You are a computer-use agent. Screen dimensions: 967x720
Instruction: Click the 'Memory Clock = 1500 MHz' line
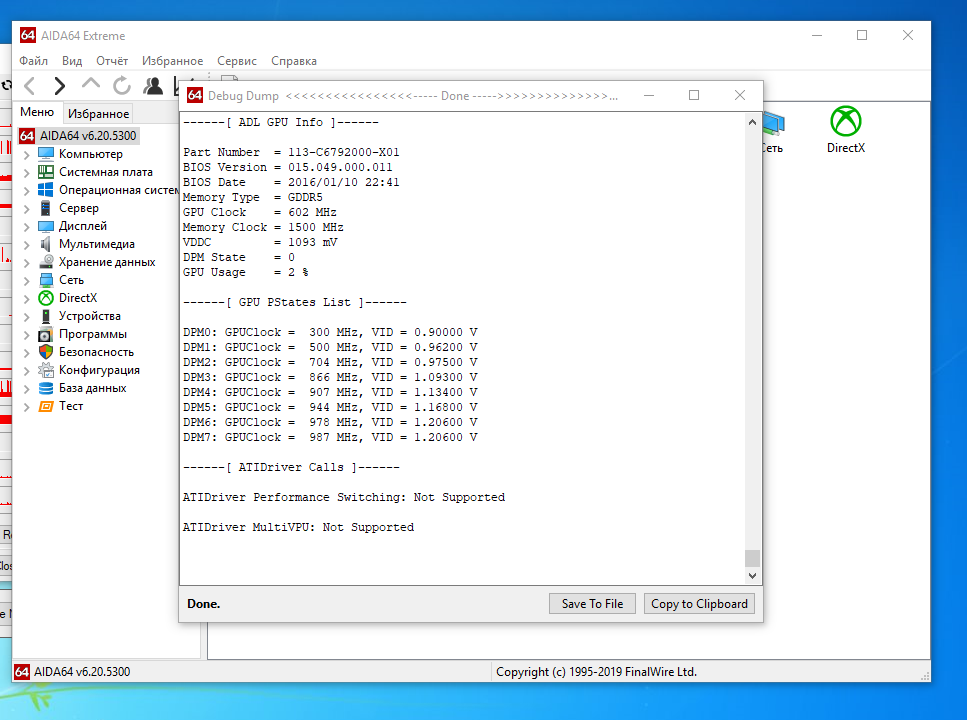click(263, 227)
